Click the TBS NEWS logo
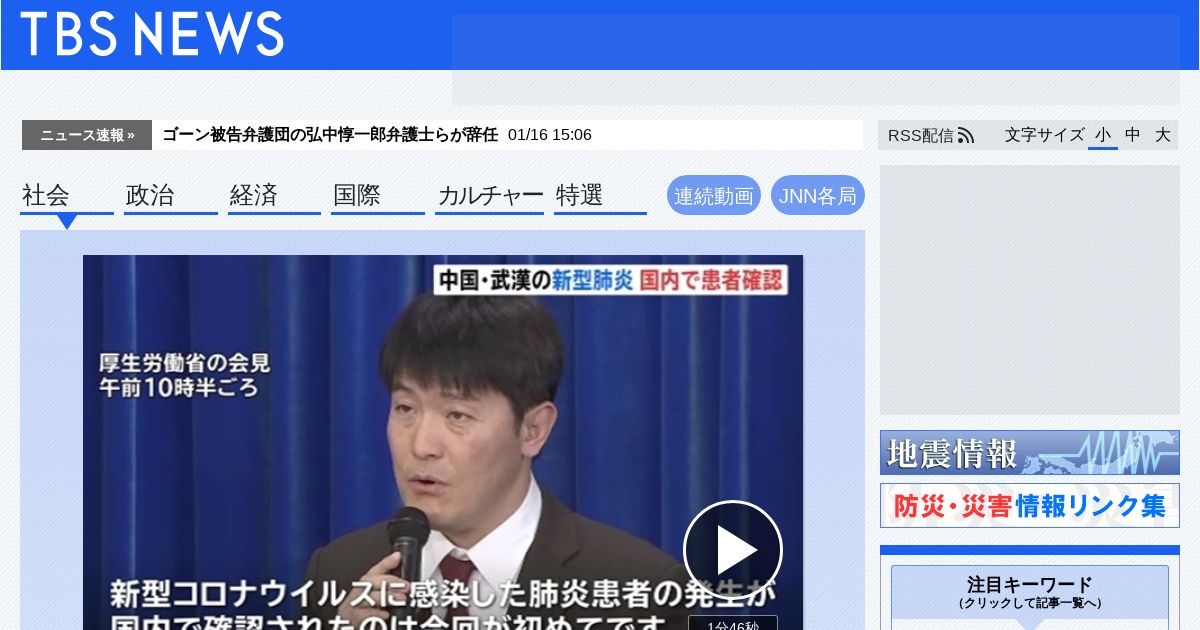The image size is (1200, 630). (152, 34)
